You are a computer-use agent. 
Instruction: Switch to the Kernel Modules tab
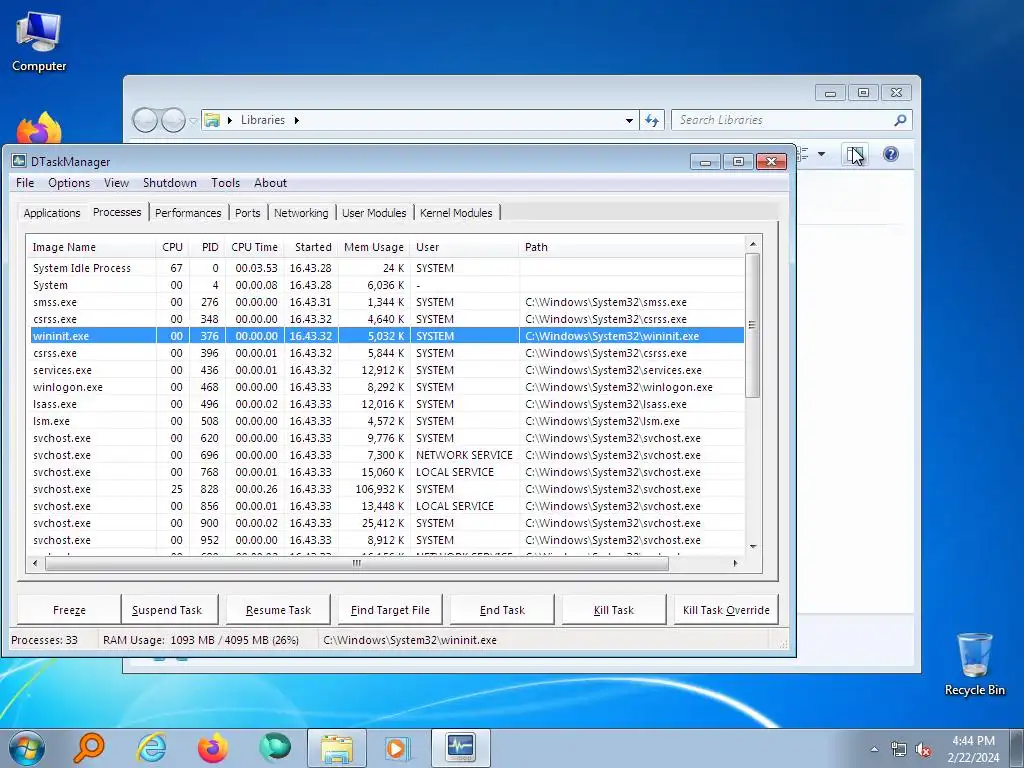[456, 213]
